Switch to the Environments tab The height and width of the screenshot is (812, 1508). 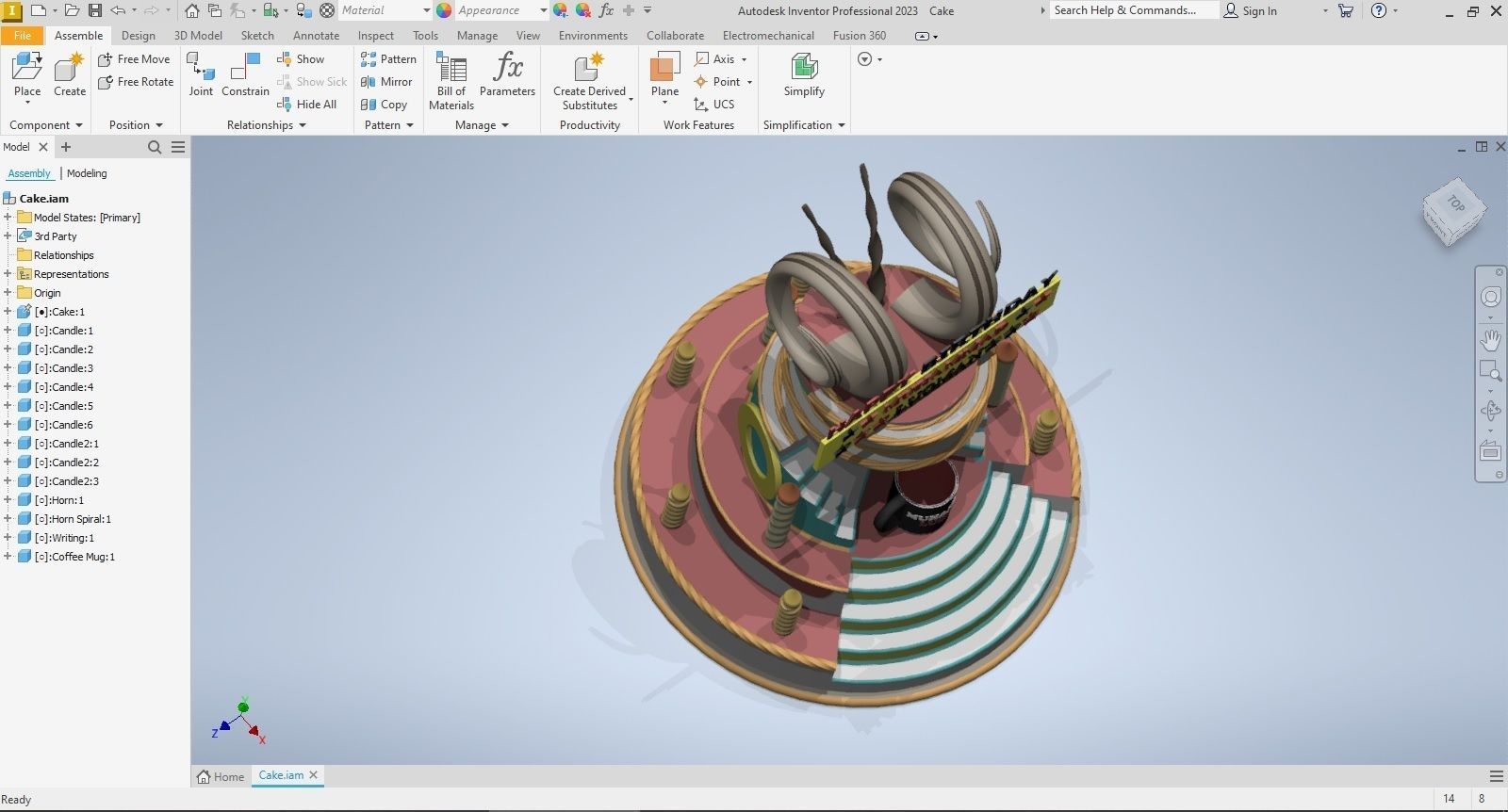(593, 36)
